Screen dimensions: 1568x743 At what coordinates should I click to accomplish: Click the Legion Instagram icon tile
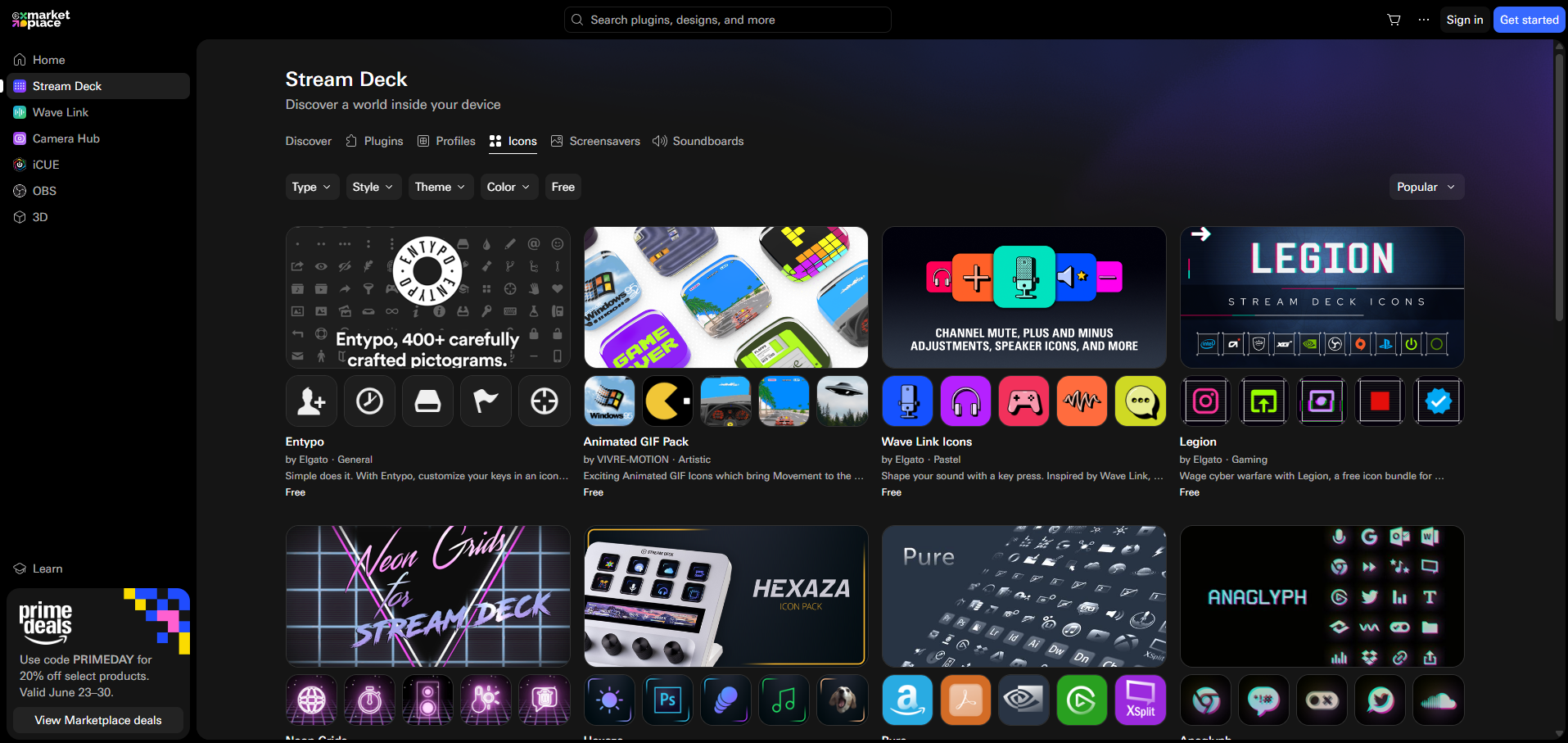[1205, 401]
